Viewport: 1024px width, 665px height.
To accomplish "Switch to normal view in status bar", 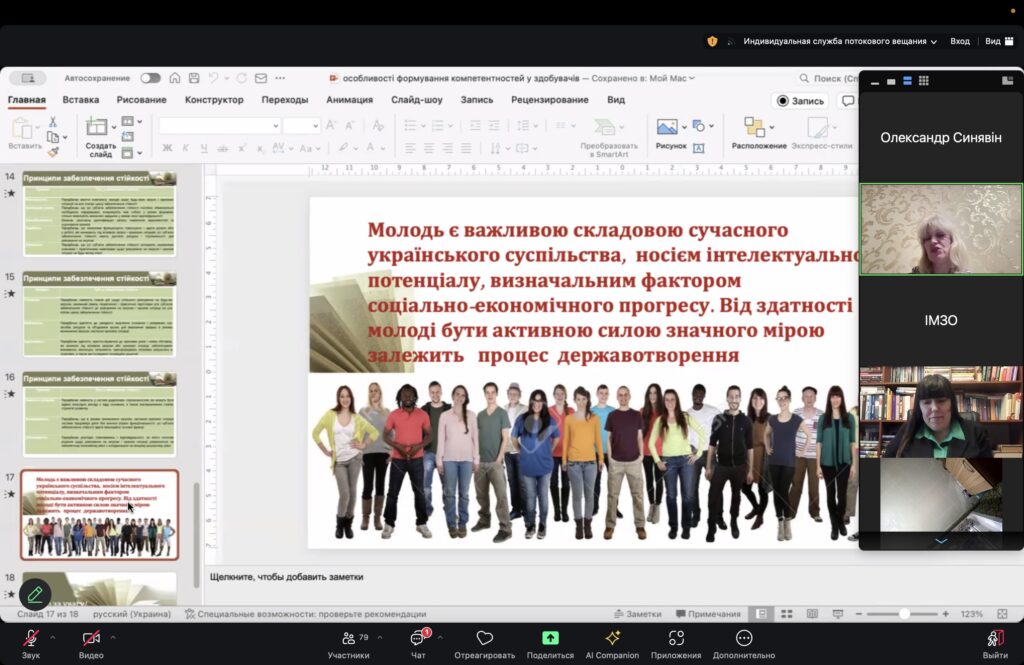I will tap(761, 614).
